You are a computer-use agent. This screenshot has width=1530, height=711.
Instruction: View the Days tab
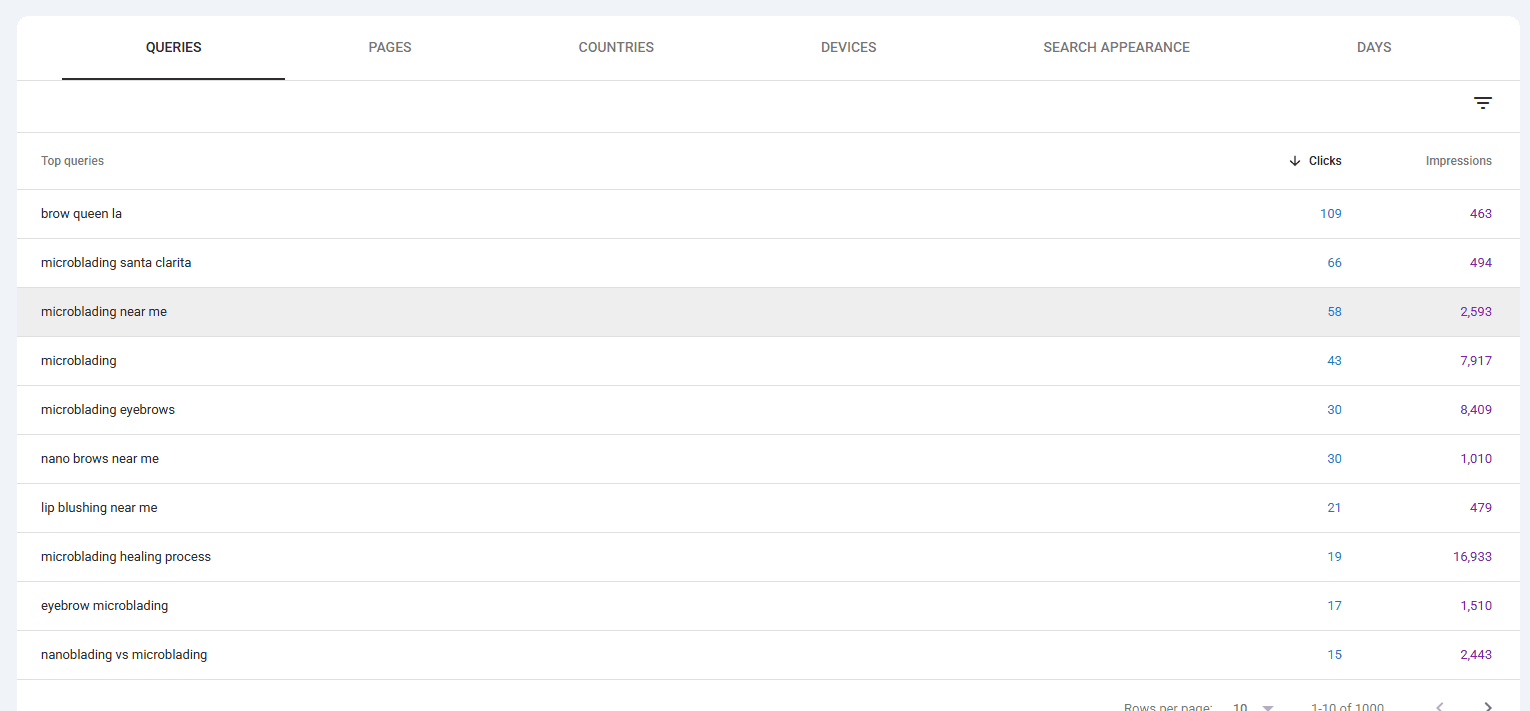pyautogui.click(x=1374, y=47)
